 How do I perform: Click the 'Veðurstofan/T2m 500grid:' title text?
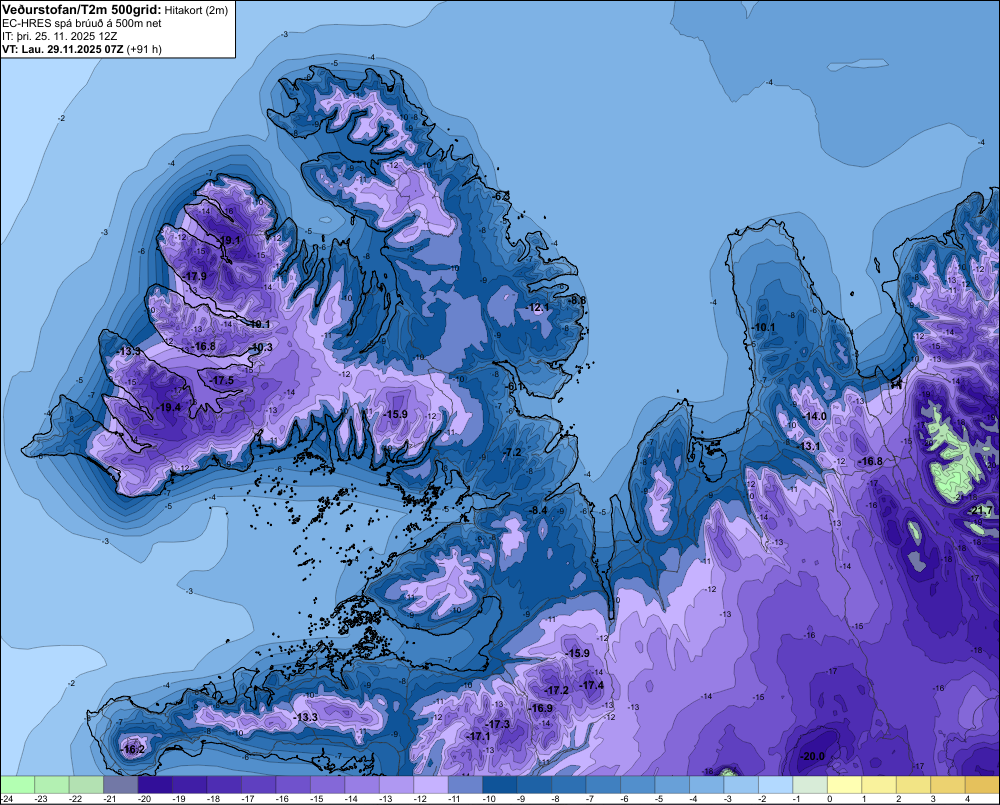click(81, 10)
